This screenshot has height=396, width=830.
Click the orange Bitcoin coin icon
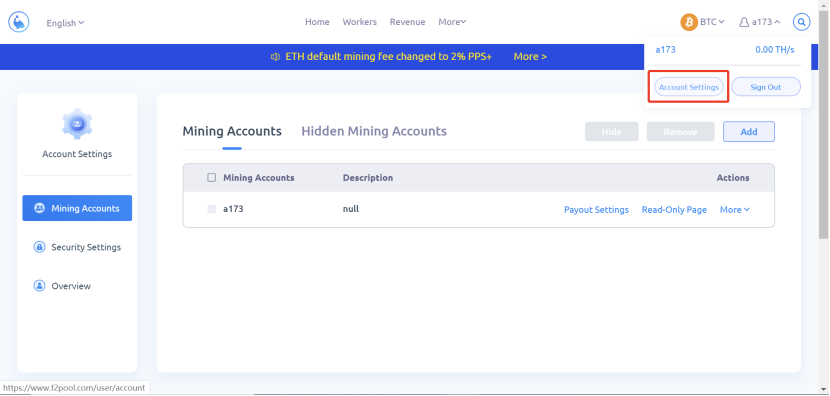tap(689, 22)
